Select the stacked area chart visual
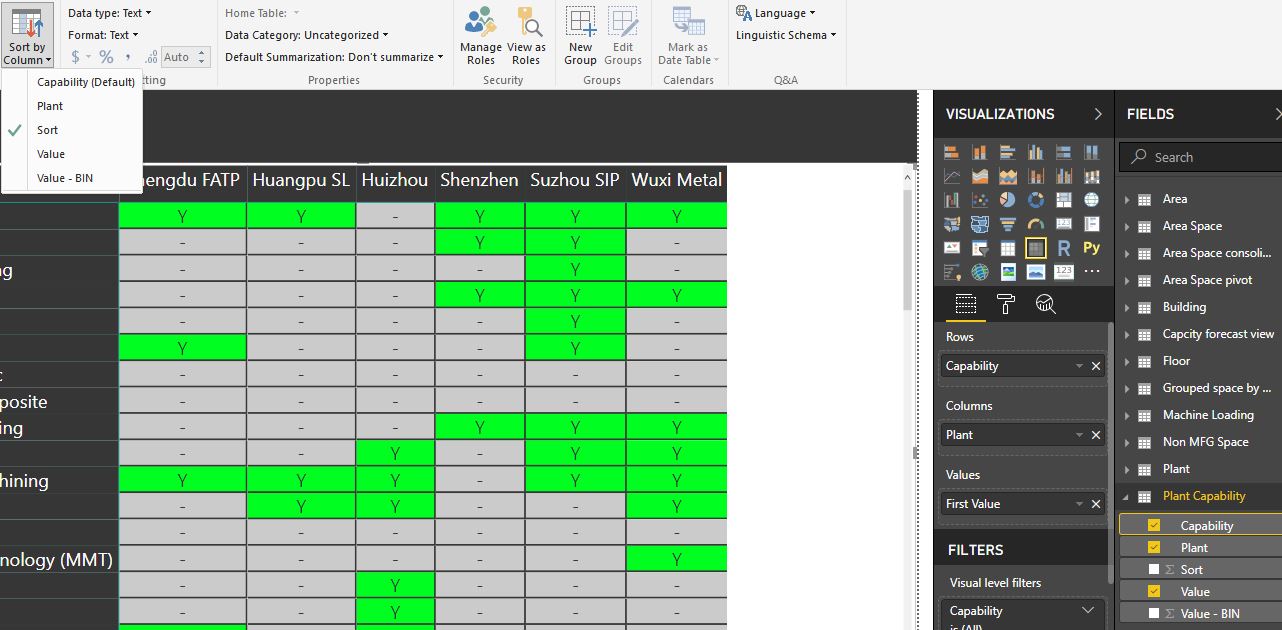 pyautogui.click(x=1008, y=176)
